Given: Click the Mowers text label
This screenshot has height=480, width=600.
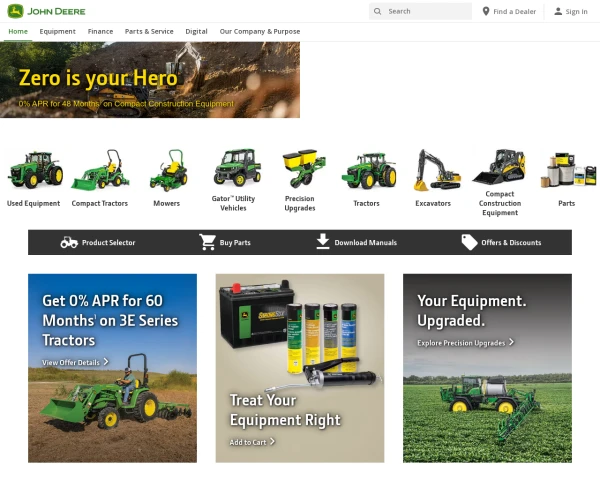Looking at the screenshot, I should 166,203.
